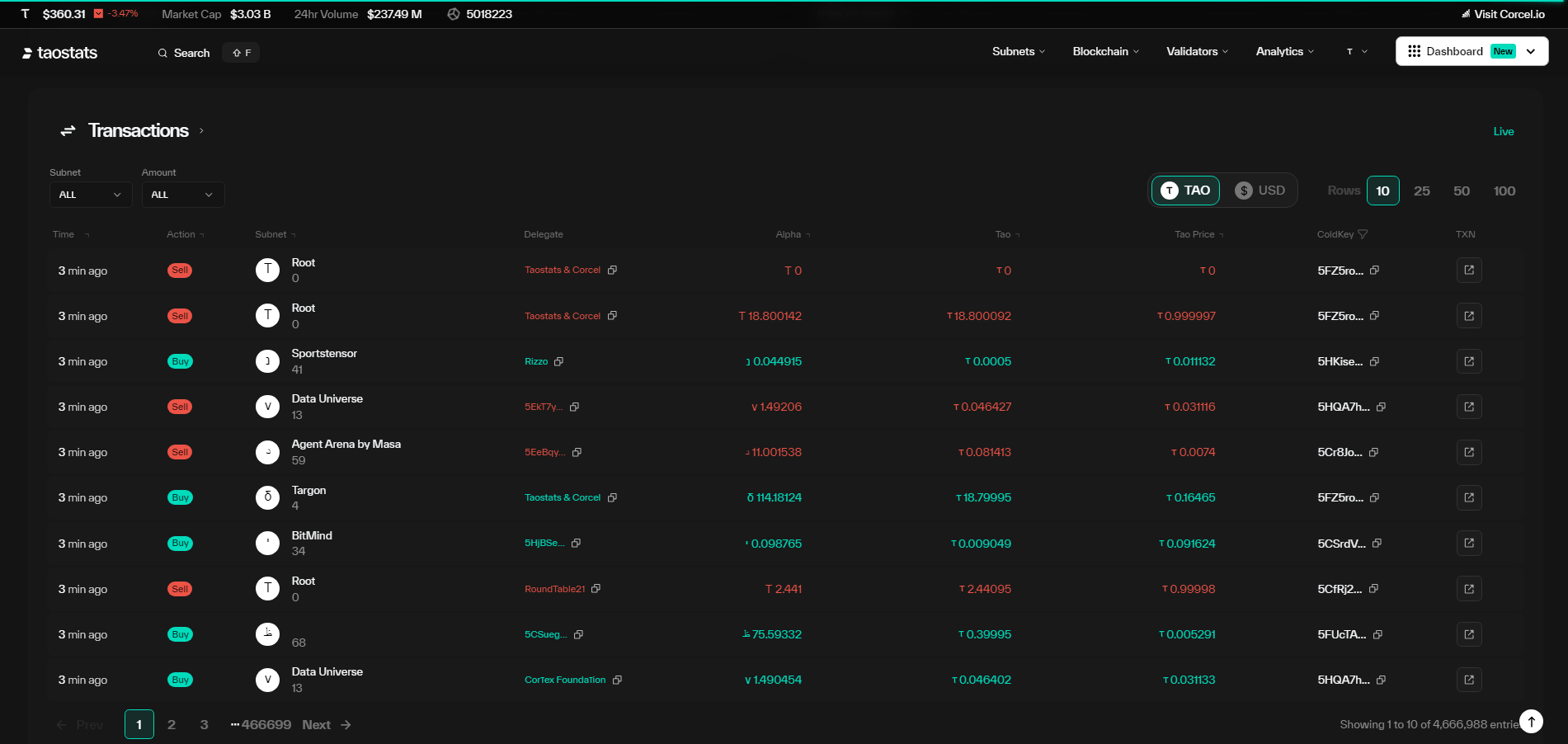Click the Targon subnet icon
Viewport: 1568px width, 744px height.
(267, 497)
